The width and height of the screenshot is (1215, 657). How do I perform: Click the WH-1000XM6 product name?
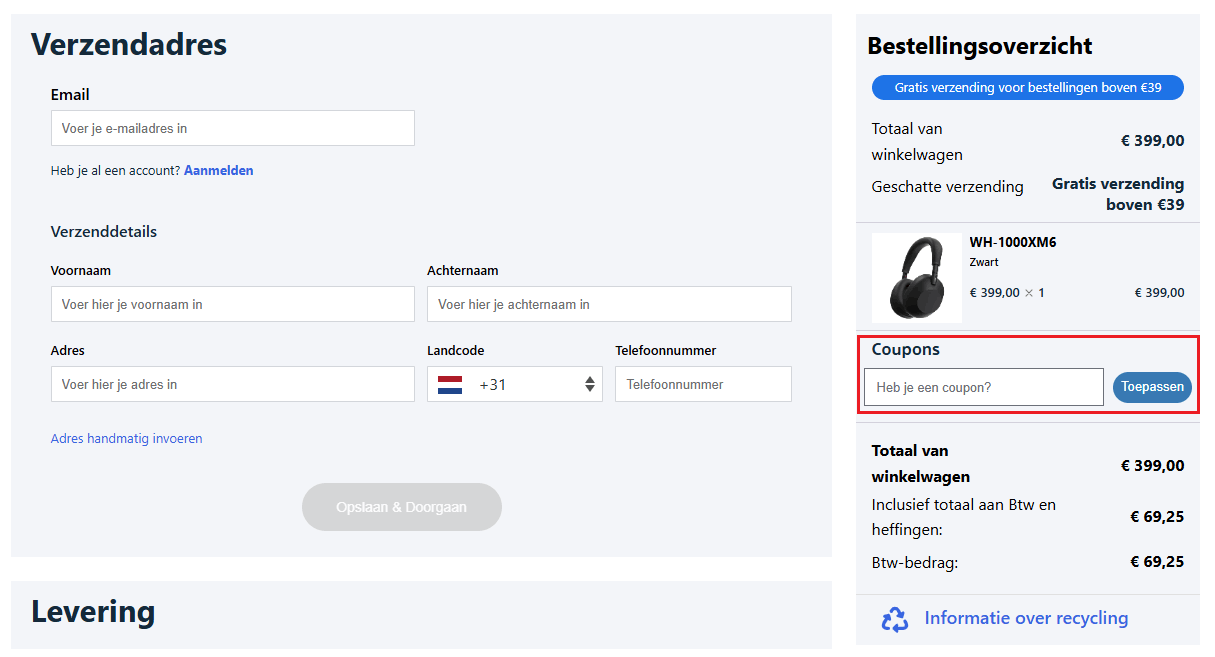tap(1012, 242)
